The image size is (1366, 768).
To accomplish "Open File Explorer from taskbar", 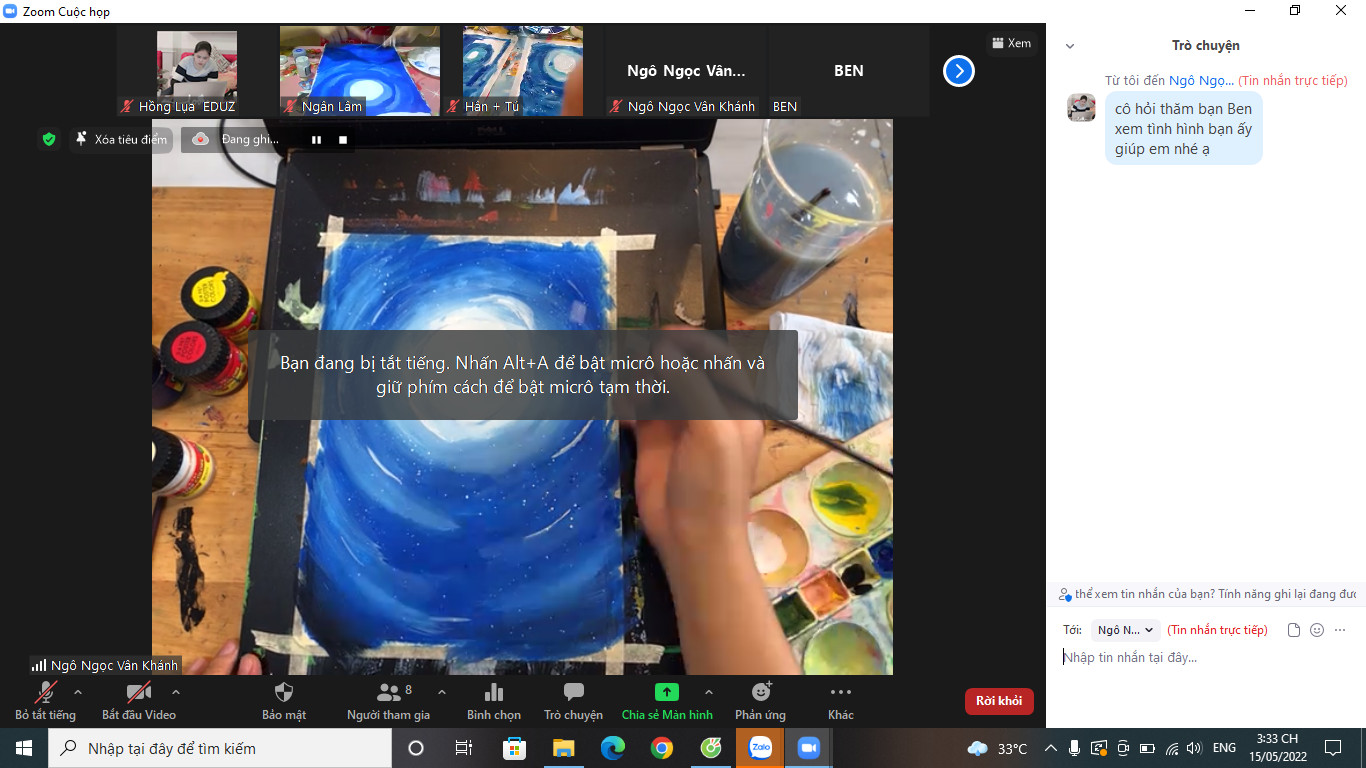I will pos(563,748).
